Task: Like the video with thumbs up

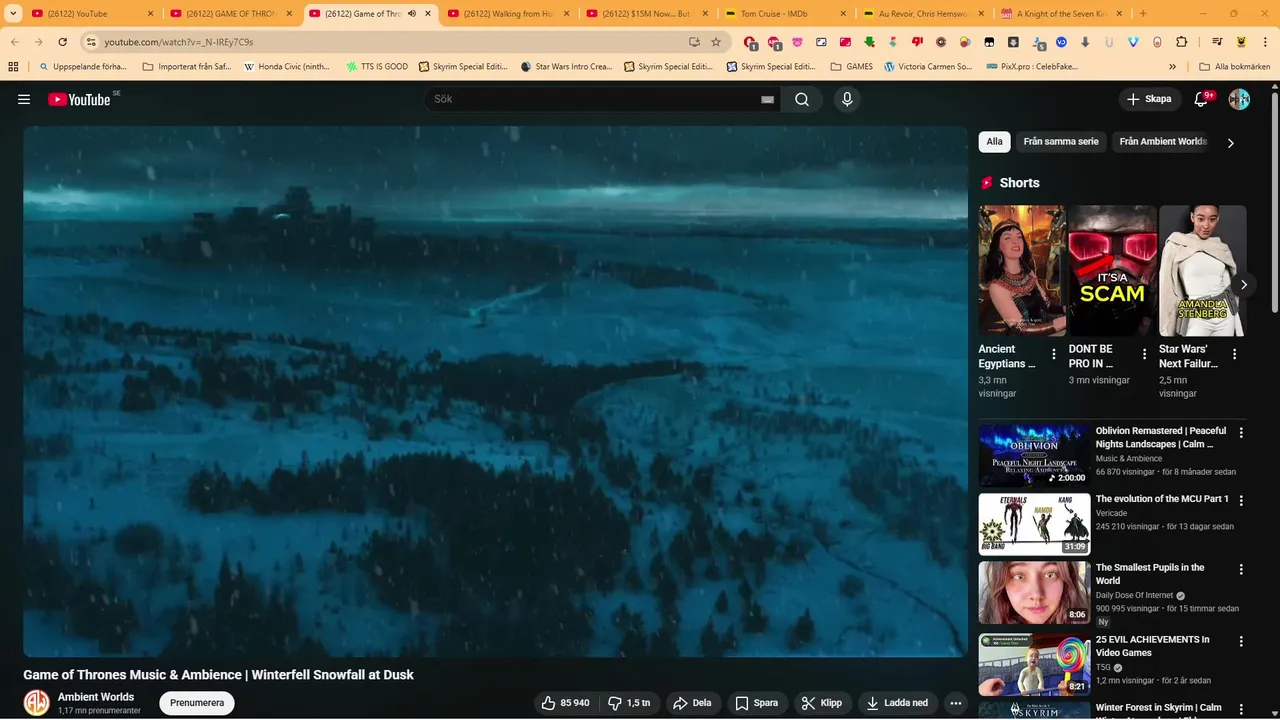Action: tap(566, 703)
